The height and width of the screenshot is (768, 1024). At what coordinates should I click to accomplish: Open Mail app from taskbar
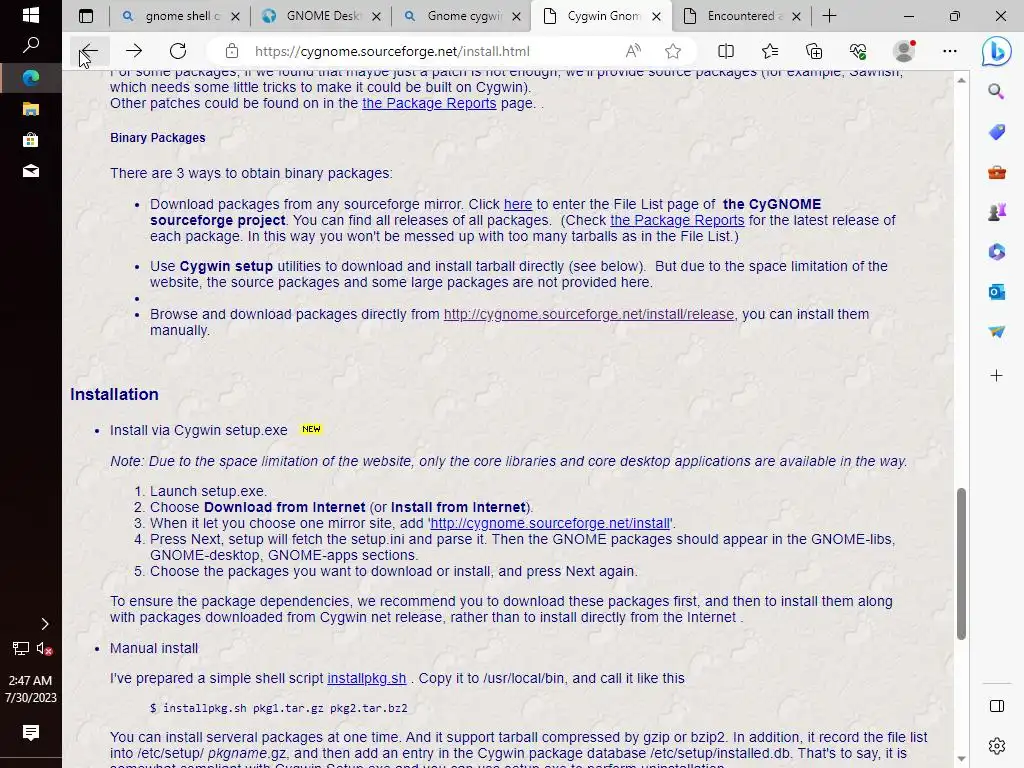coord(31,171)
